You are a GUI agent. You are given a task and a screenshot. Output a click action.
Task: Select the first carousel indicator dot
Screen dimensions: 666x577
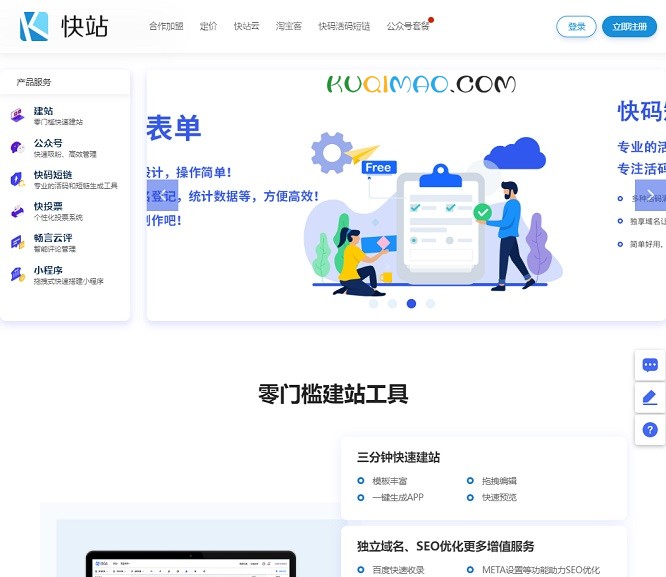(373, 303)
